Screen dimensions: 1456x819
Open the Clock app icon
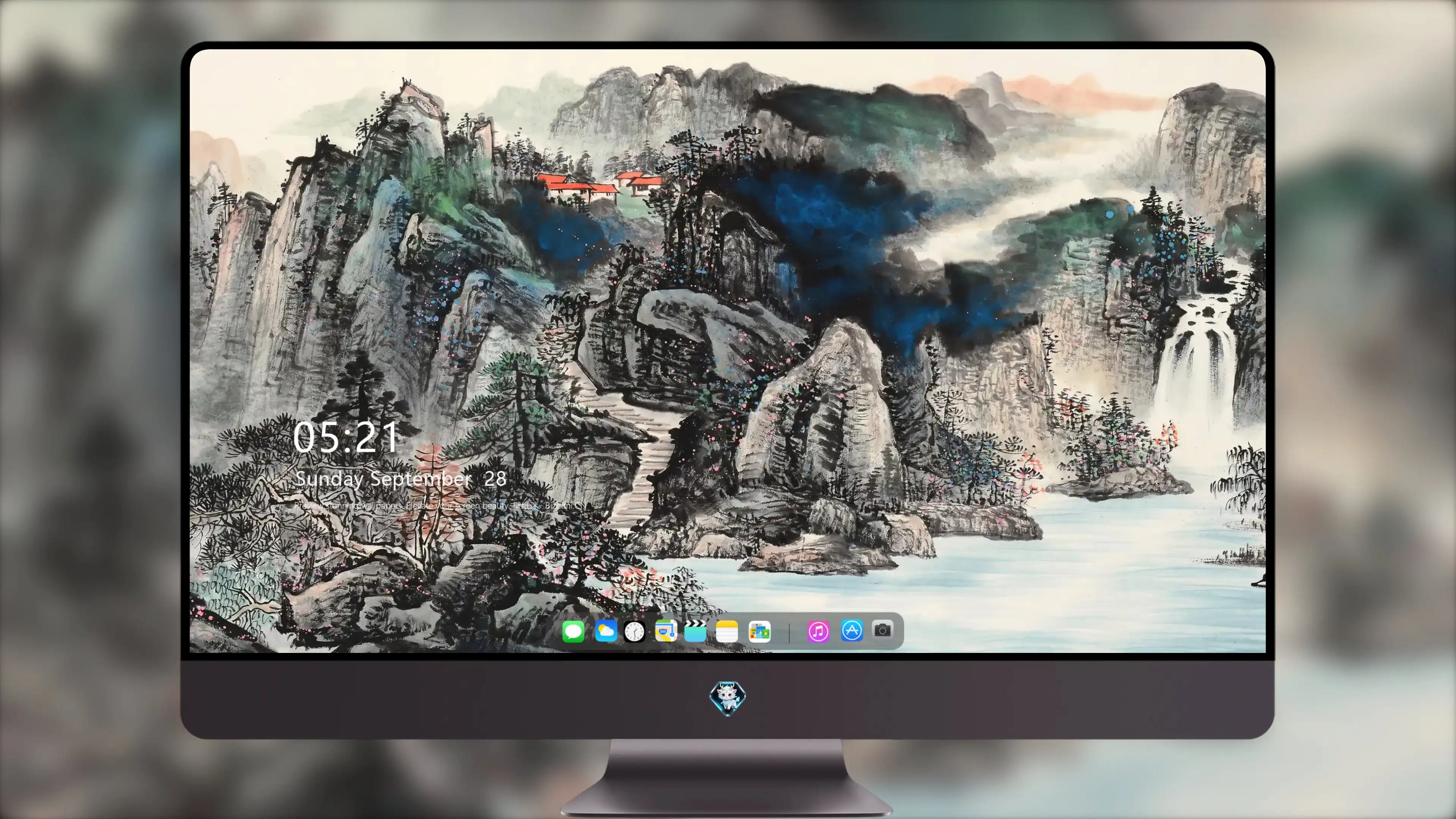[634, 631]
